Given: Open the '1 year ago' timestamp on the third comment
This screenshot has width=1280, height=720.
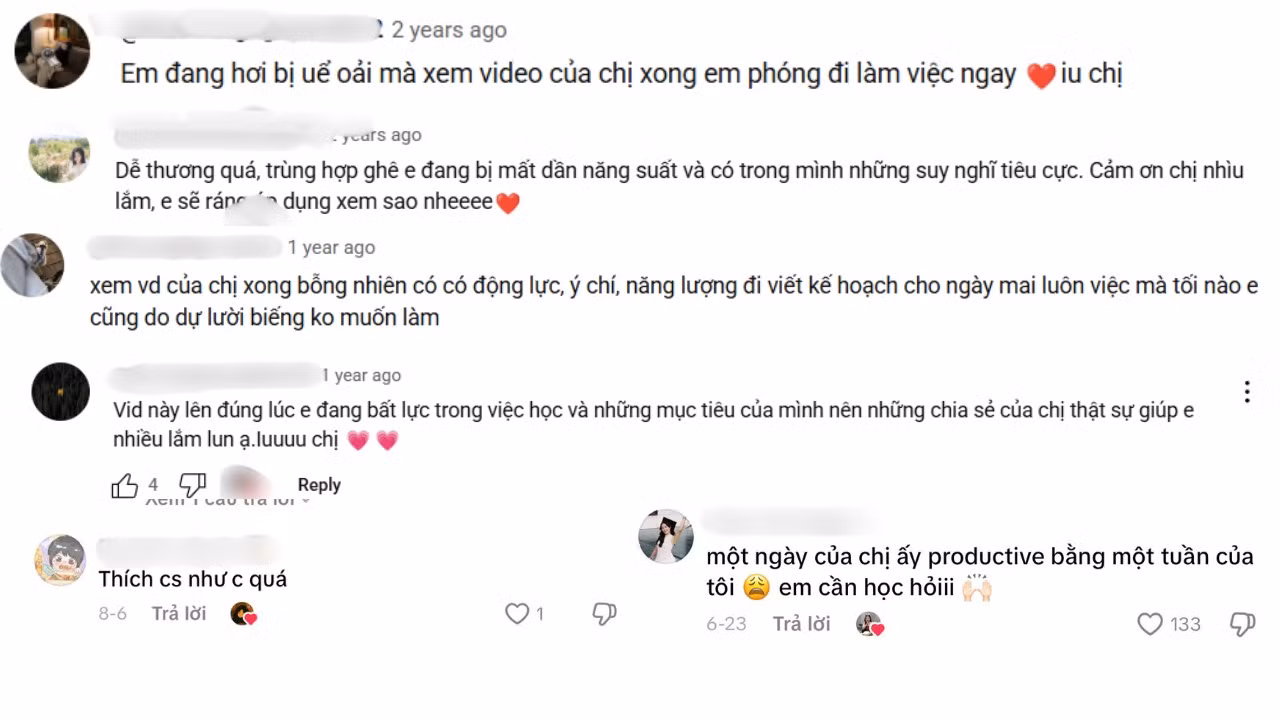Looking at the screenshot, I should (332, 247).
